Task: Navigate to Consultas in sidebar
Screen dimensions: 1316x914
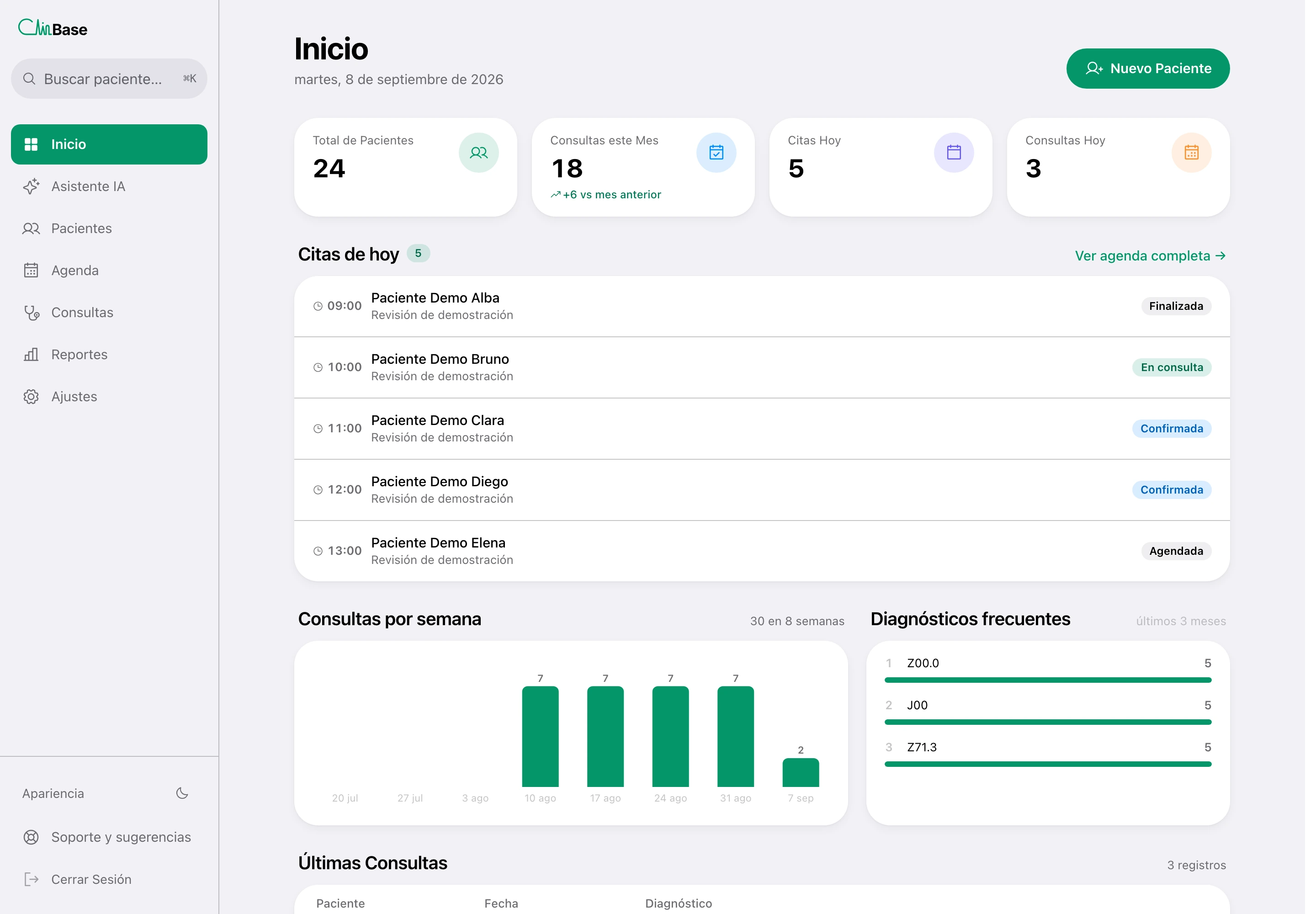Action: [109, 313]
